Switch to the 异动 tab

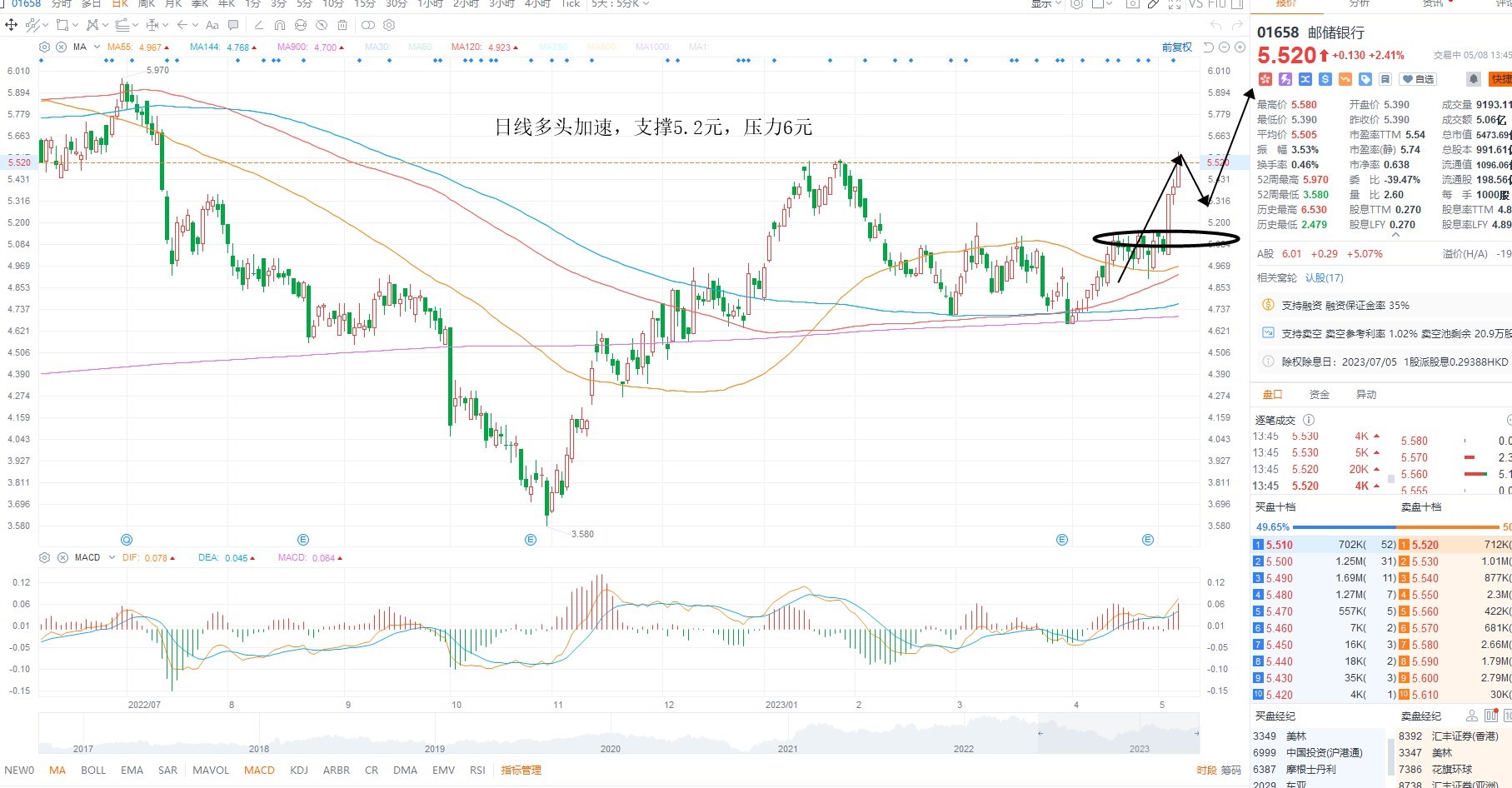[1366, 394]
